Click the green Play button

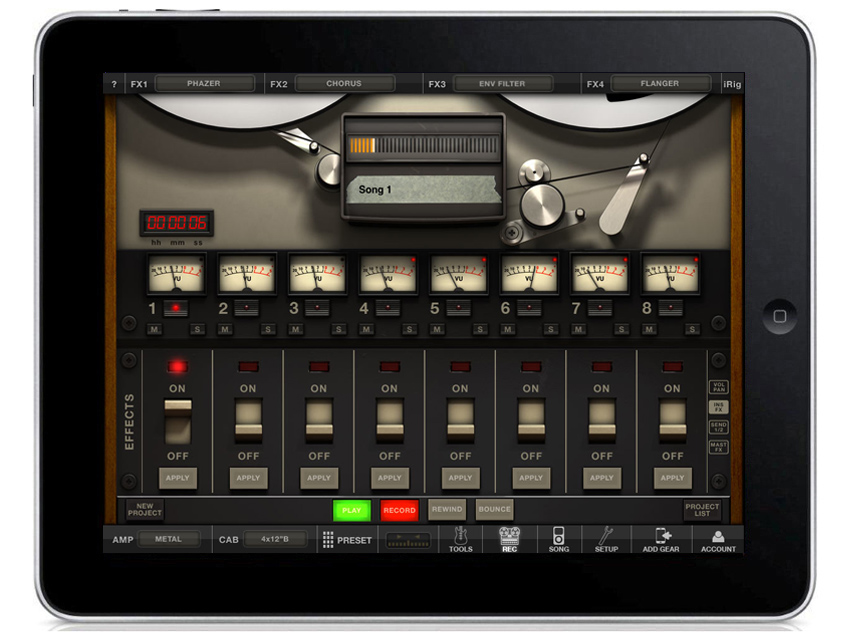coord(351,510)
